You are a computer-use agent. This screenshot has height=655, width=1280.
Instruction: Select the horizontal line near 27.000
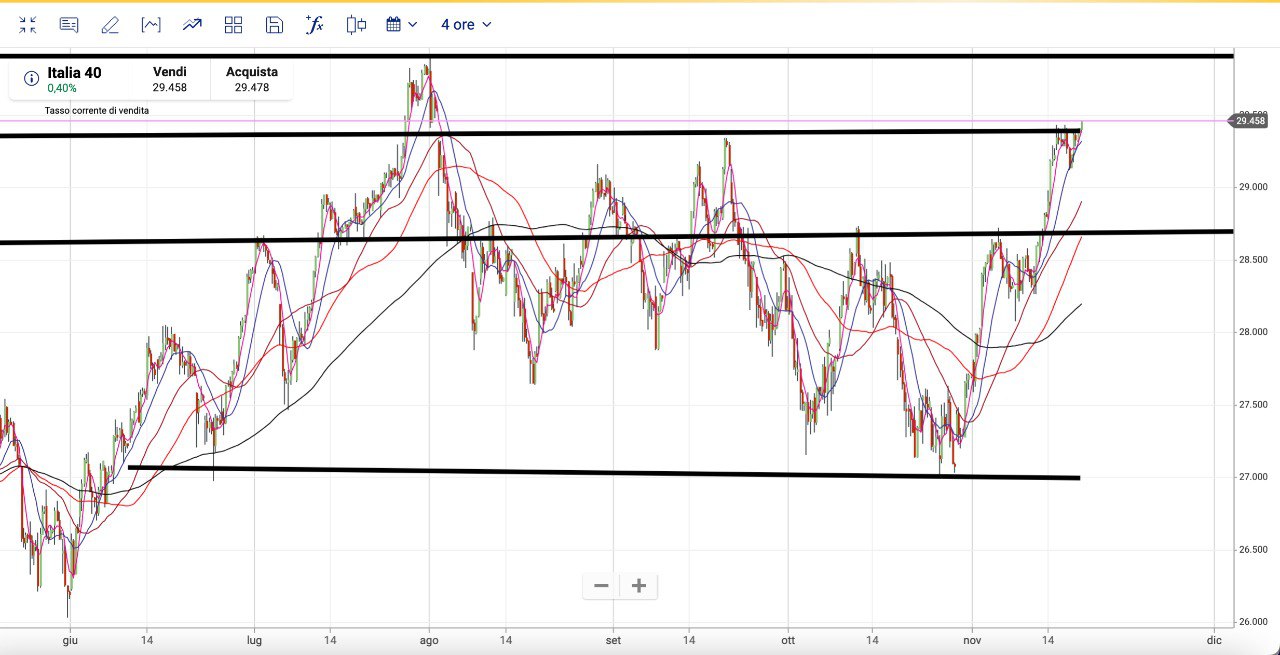coord(600,472)
